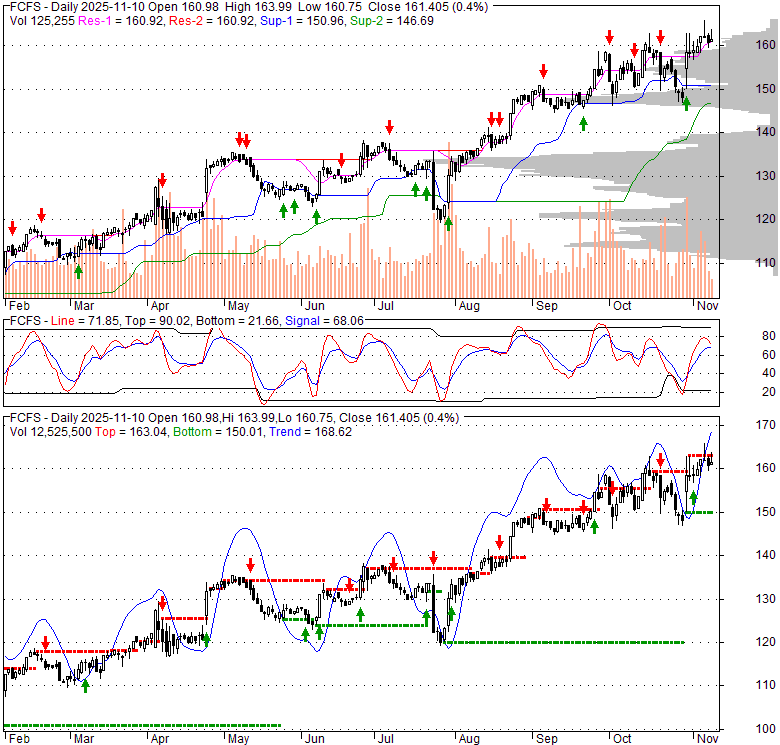
Task: Select the Bottom = 21.66 oscillator label
Action: coord(238,321)
